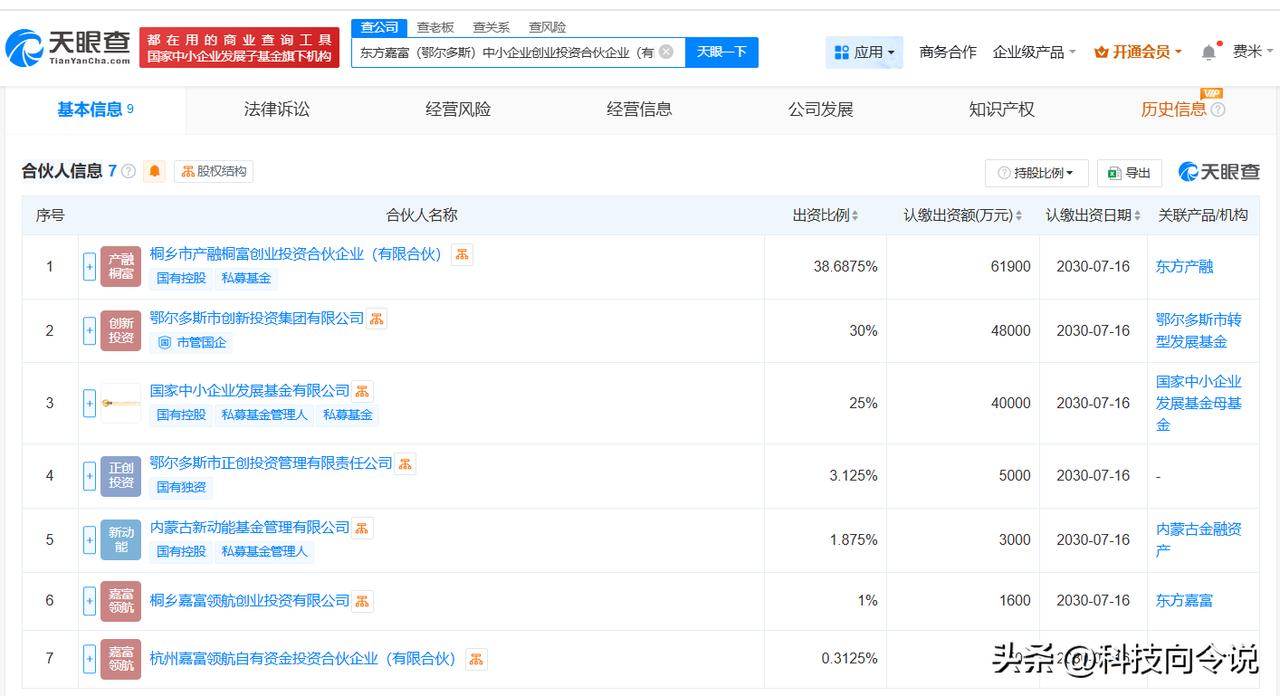Open the 历史信息 VIP tab
The height and width of the screenshot is (696, 1280).
tap(1174, 110)
